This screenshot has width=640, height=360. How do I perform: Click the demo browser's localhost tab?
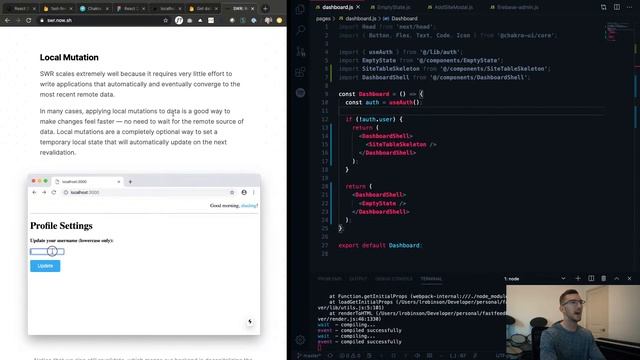click(88, 182)
